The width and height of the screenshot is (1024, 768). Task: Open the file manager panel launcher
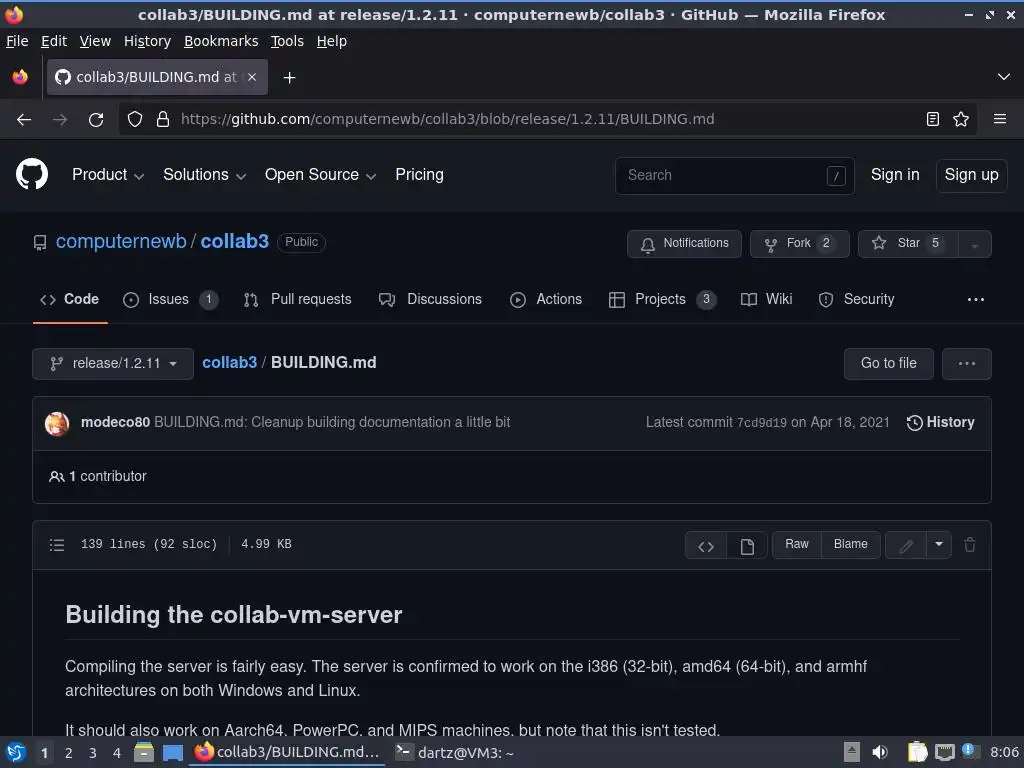tap(144, 752)
